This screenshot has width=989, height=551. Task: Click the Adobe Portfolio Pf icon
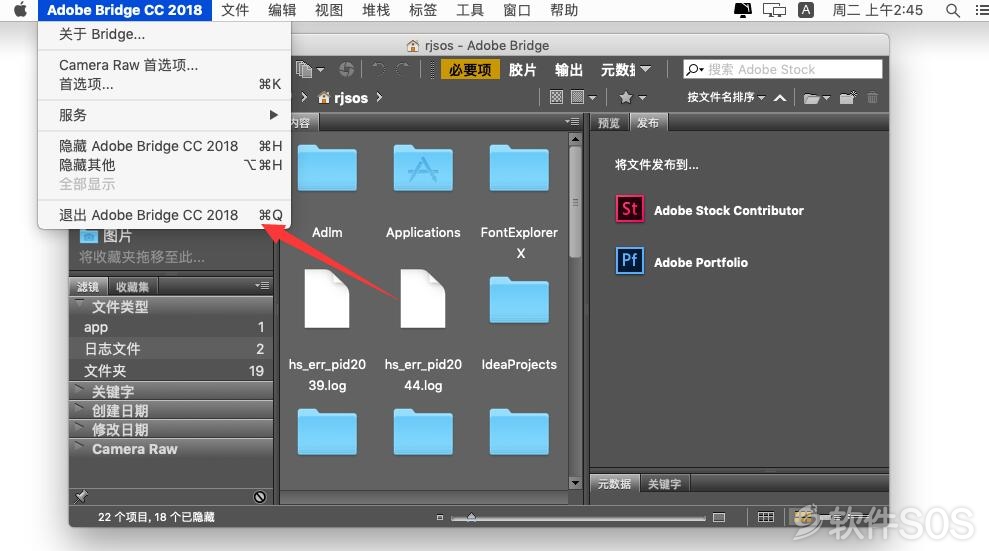tap(629, 260)
